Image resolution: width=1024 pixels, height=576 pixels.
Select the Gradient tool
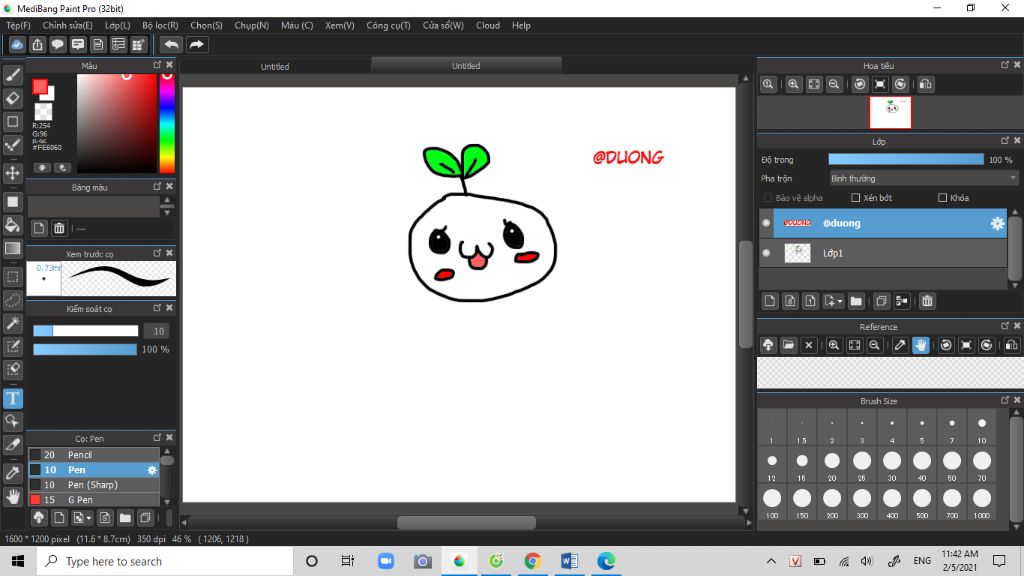click(x=12, y=248)
